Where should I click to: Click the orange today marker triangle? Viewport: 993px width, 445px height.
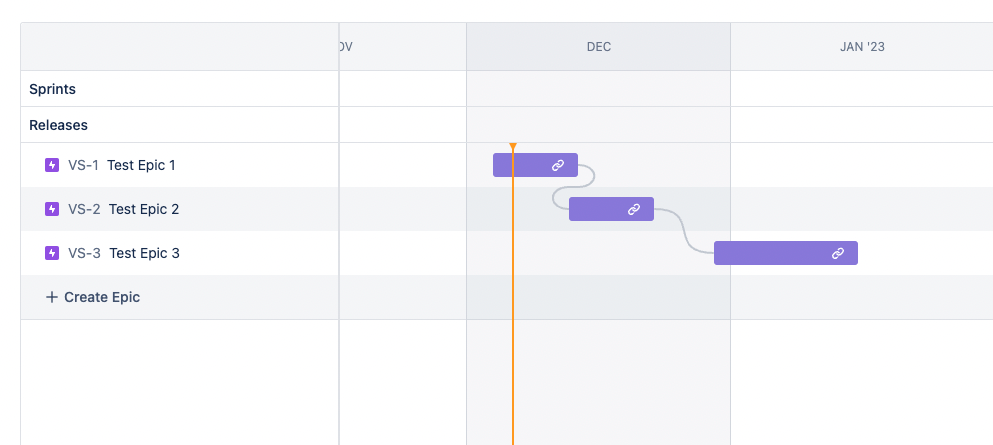513,147
